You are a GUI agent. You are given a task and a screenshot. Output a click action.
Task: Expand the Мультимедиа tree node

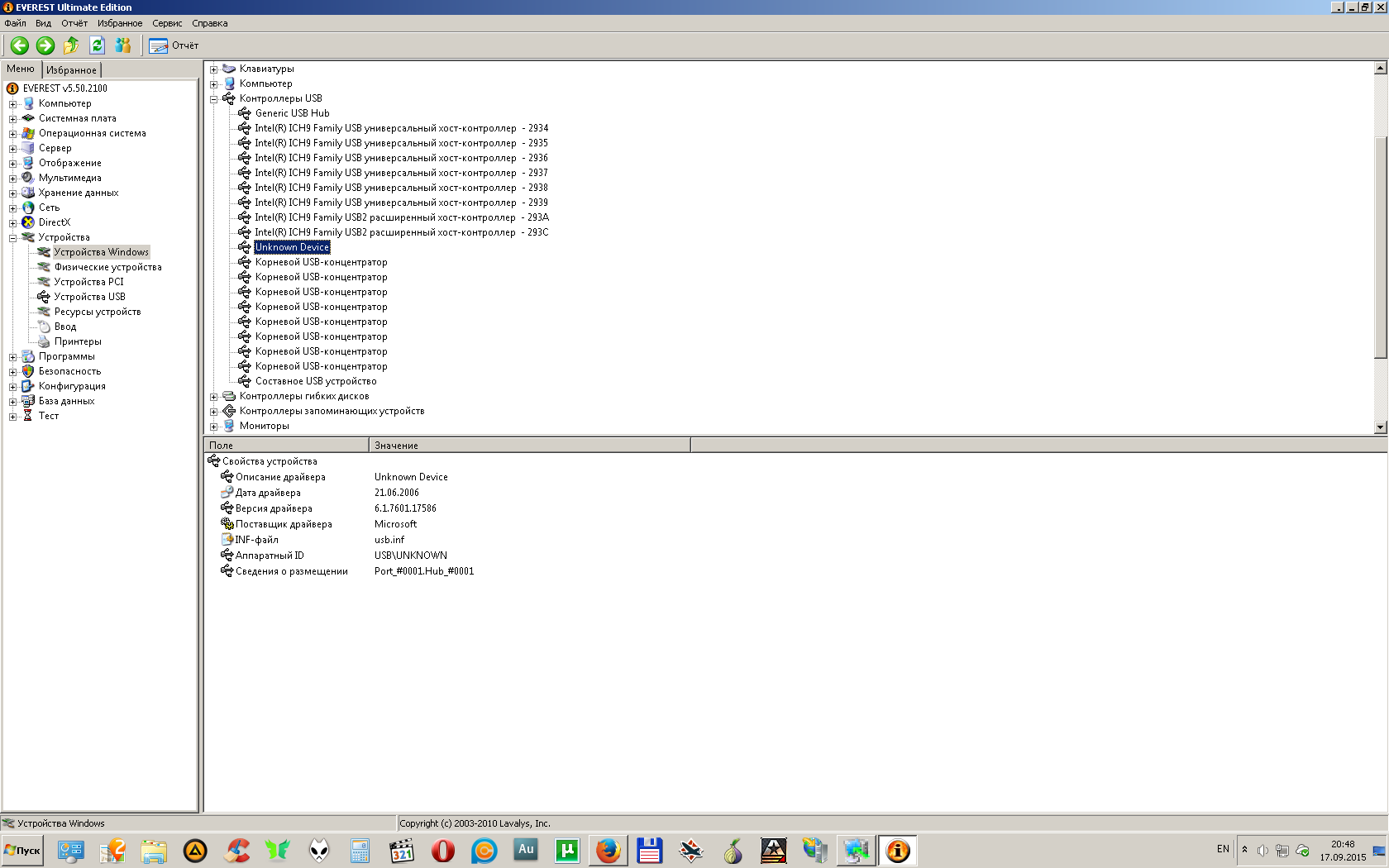click(12, 179)
